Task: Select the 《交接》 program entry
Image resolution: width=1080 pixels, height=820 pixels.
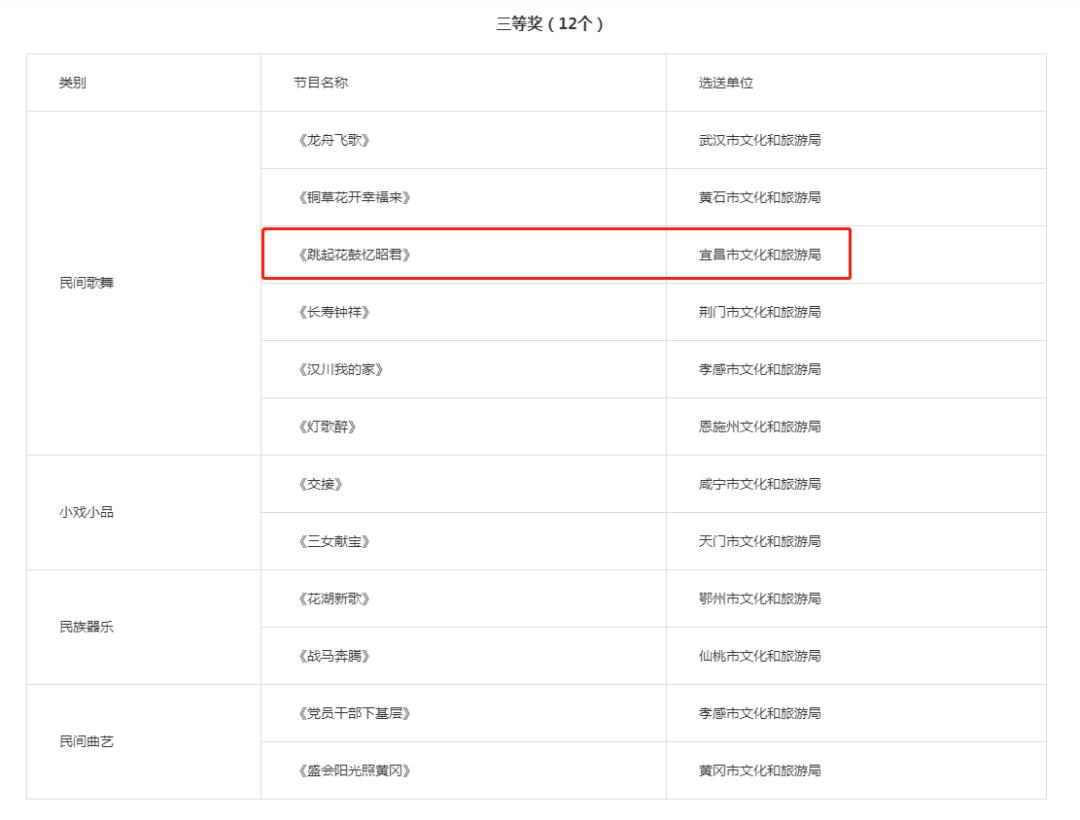Action: 320,484
